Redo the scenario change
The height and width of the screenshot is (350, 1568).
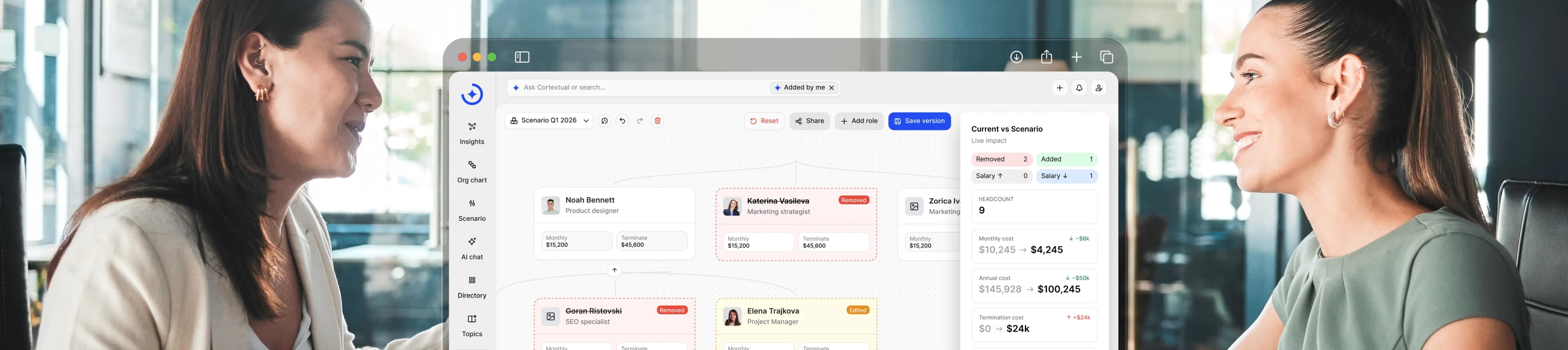pos(640,121)
